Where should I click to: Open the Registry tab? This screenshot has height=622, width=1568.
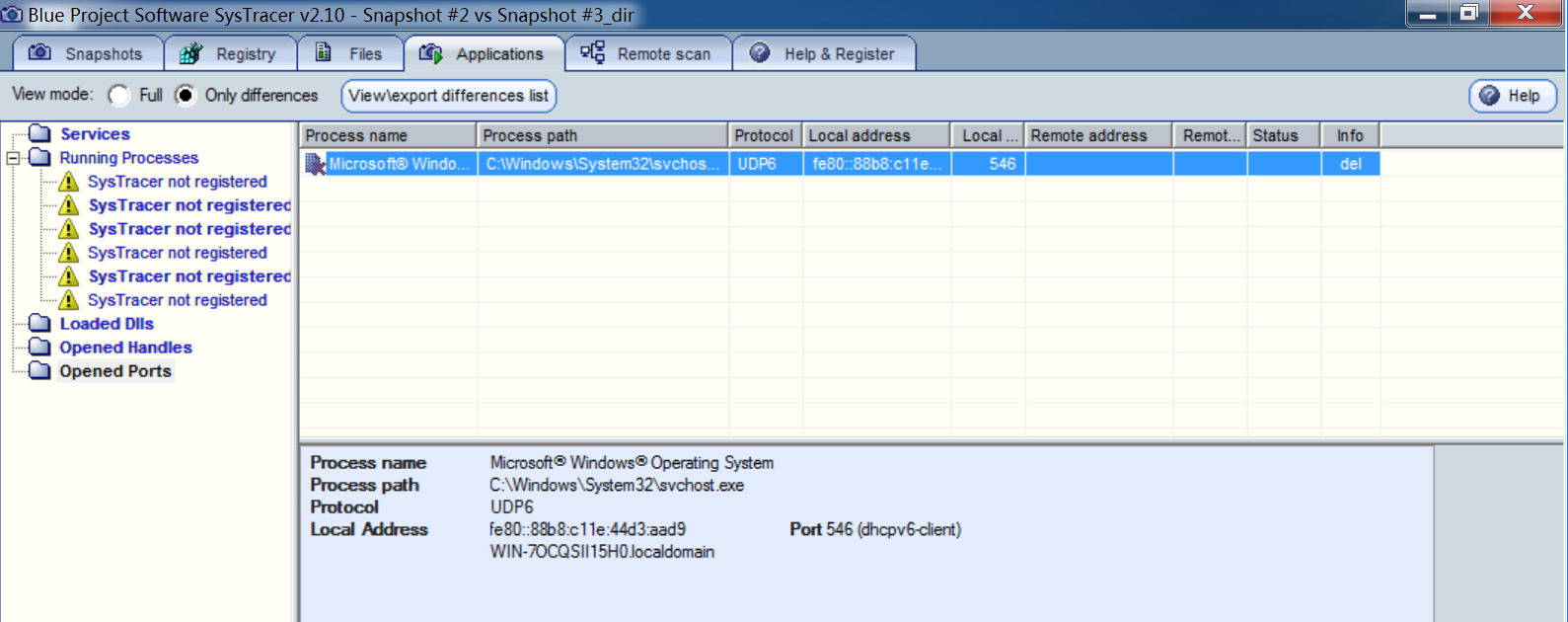[x=230, y=53]
